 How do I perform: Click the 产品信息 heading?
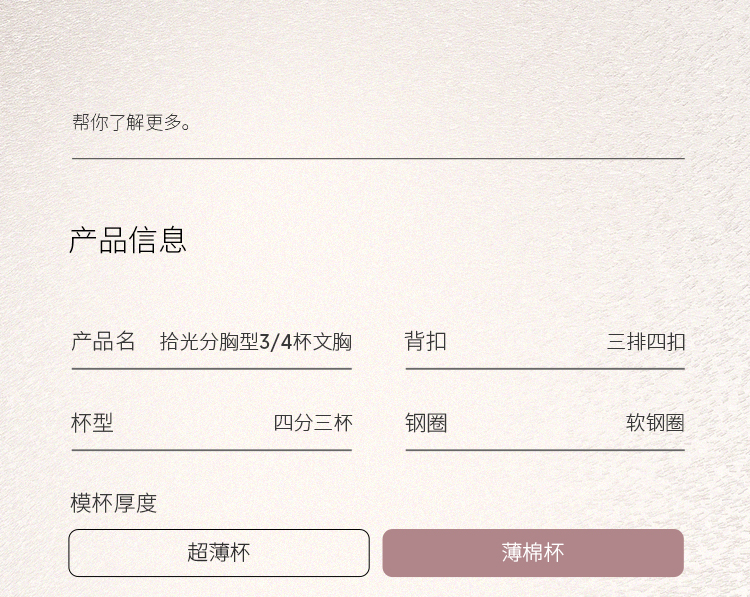[128, 240]
